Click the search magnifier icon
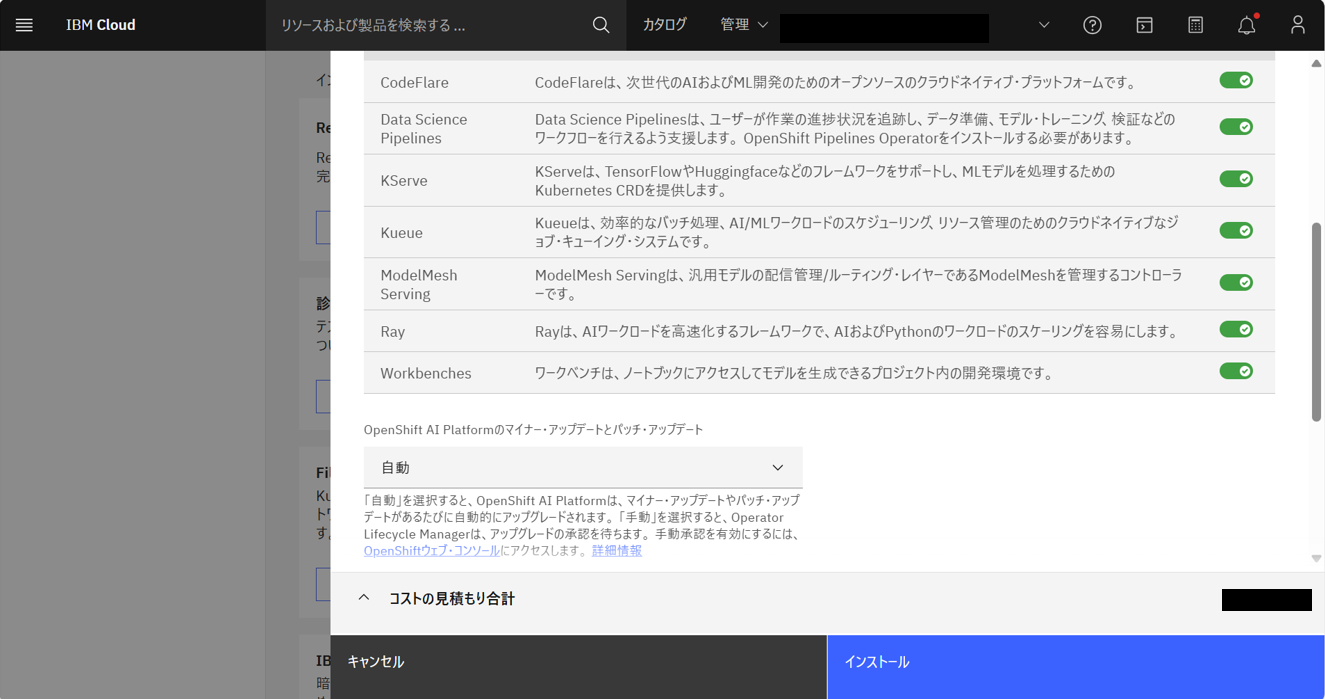This screenshot has height=699, width=1325. 601,25
